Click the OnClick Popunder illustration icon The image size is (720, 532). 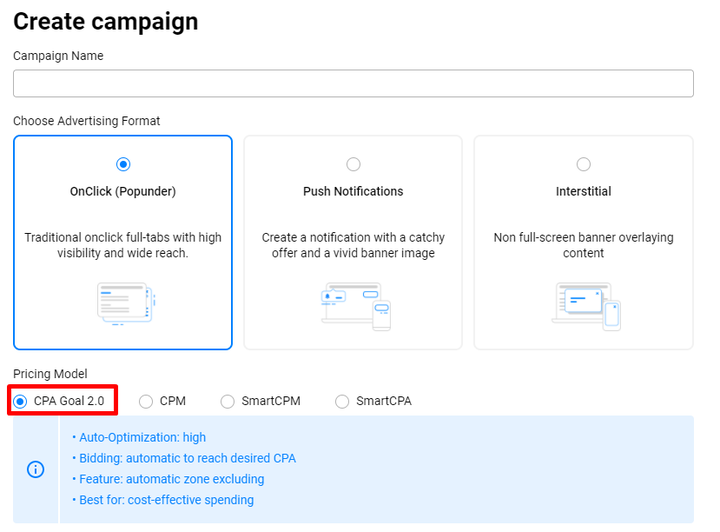(x=123, y=303)
